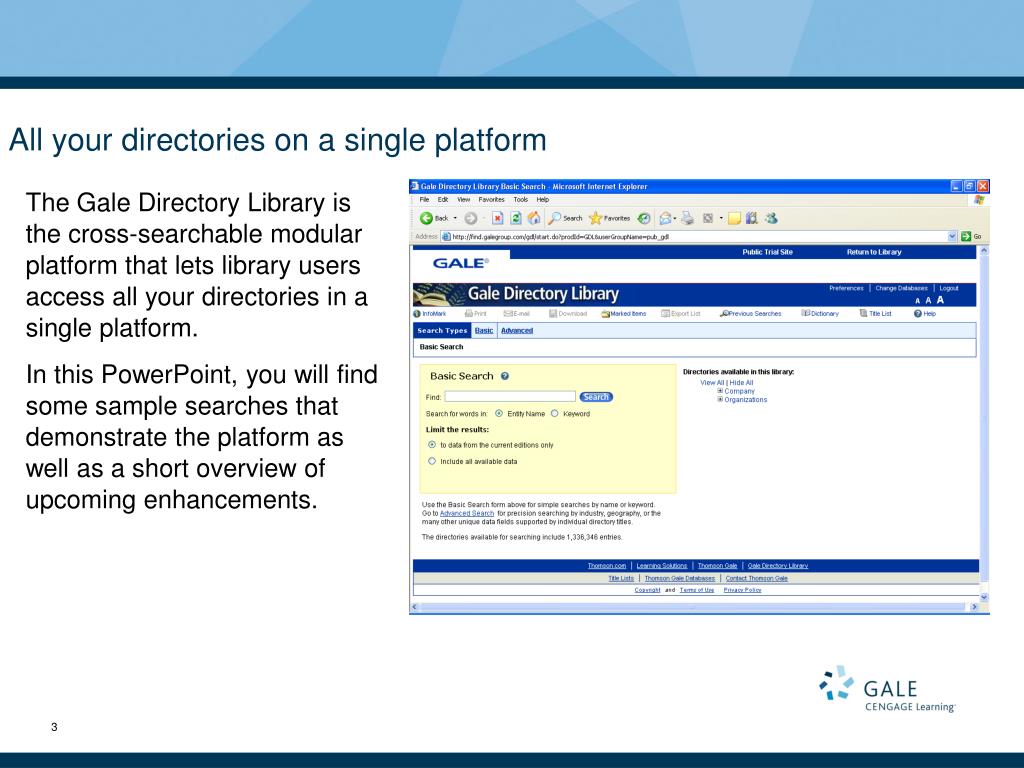Image resolution: width=1024 pixels, height=768 pixels.
Task: Select current editions only radio option
Action: (432, 445)
